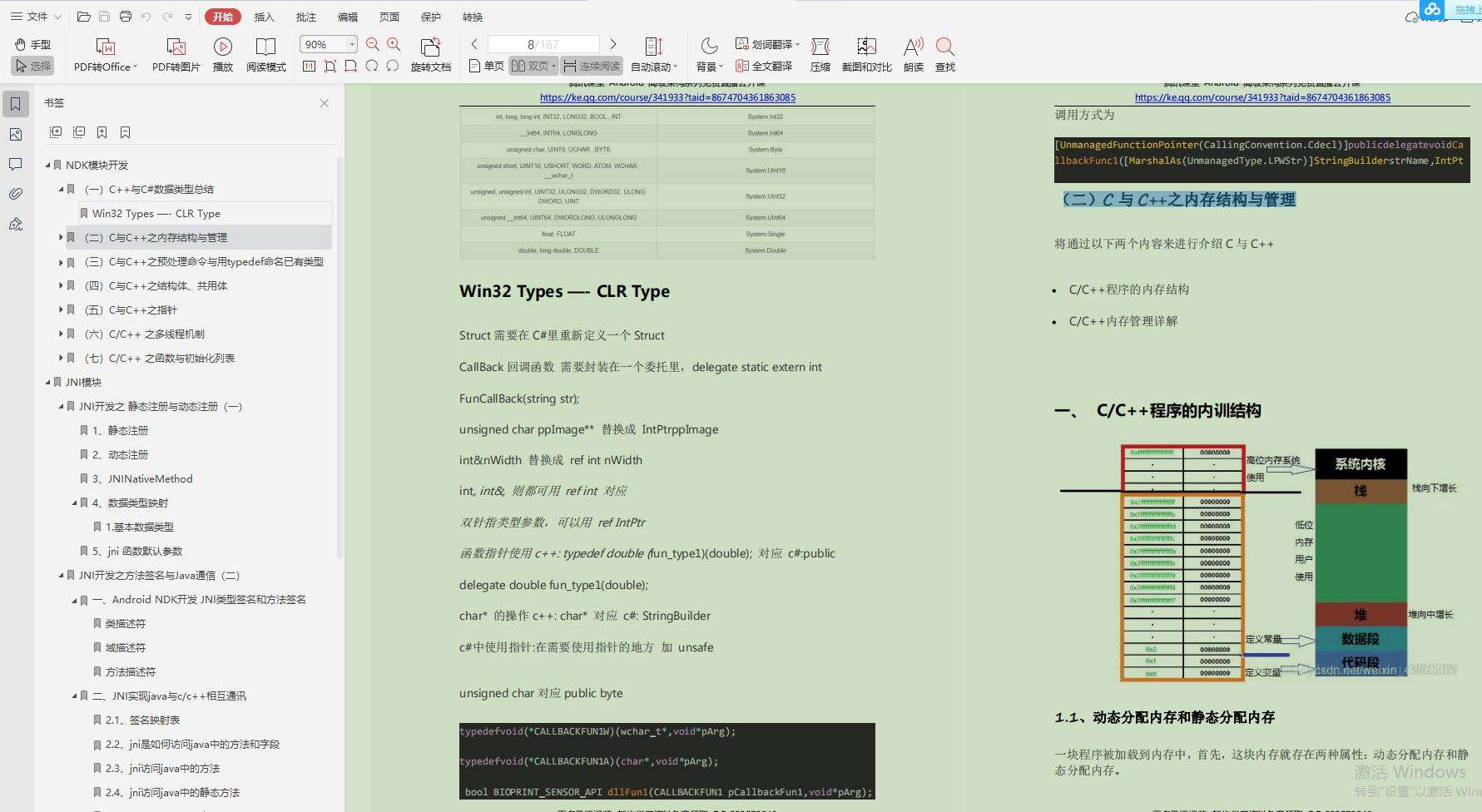Screen dimensions: 1482x812
Task: Click the page number input field
Action: (543, 44)
